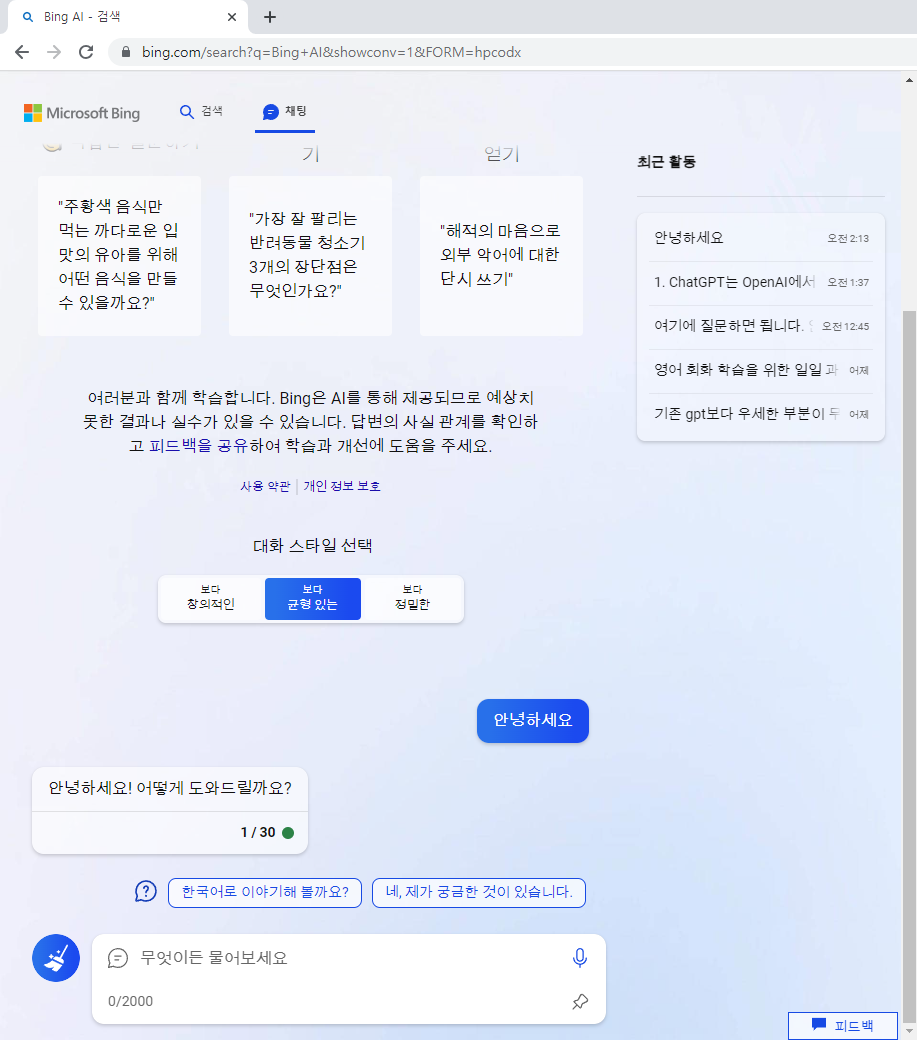This screenshot has height=1040, width=917.
Task: Click suggestion 네, 제가 궁금한 것이 있습니다.
Action: pyautogui.click(x=479, y=892)
